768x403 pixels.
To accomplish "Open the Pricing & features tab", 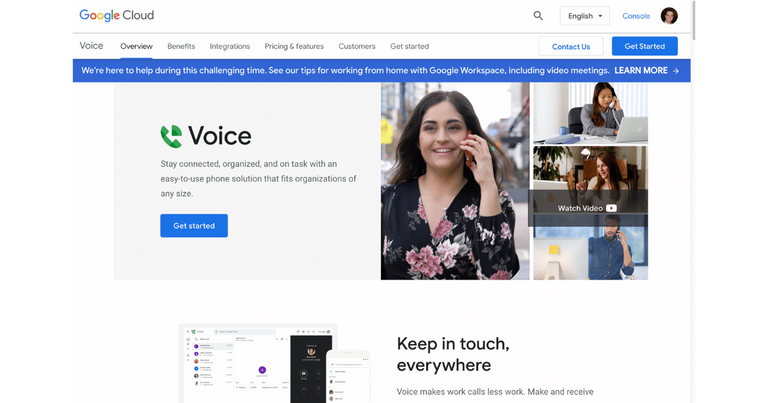I will 294,46.
